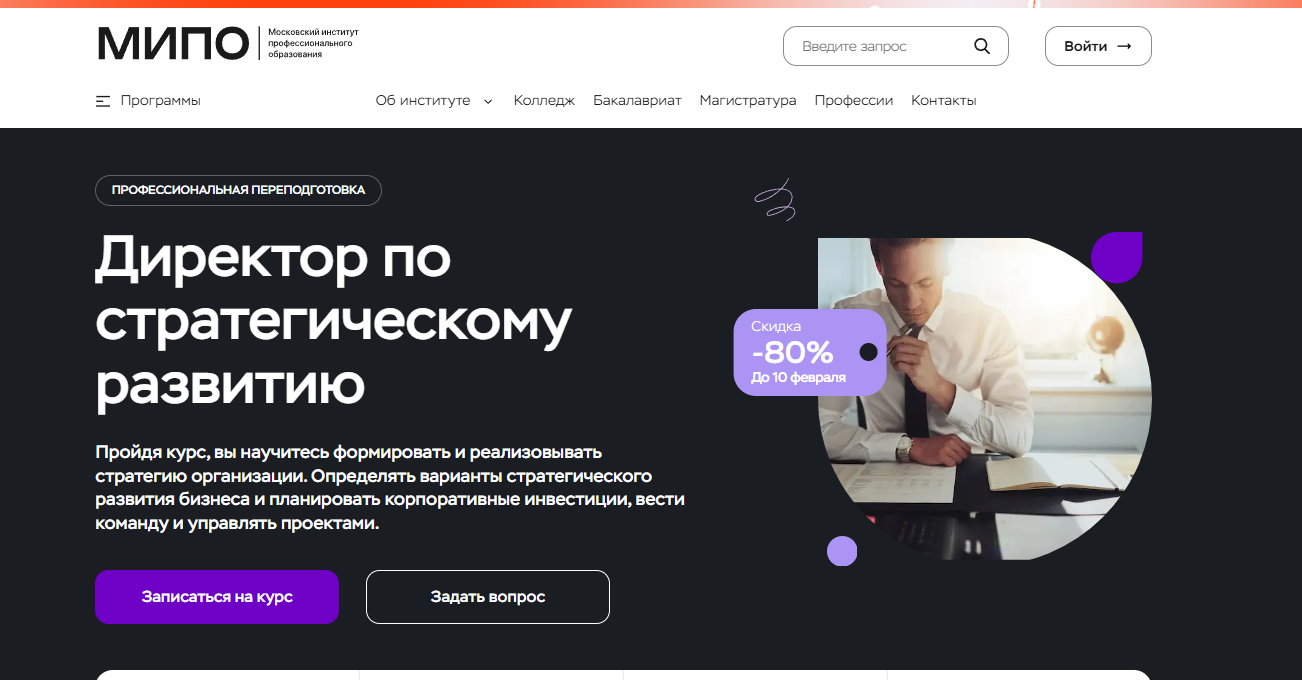Click the МИПО logo
Viewport: 1302px width, 680px height.
(x=172, y=44)
